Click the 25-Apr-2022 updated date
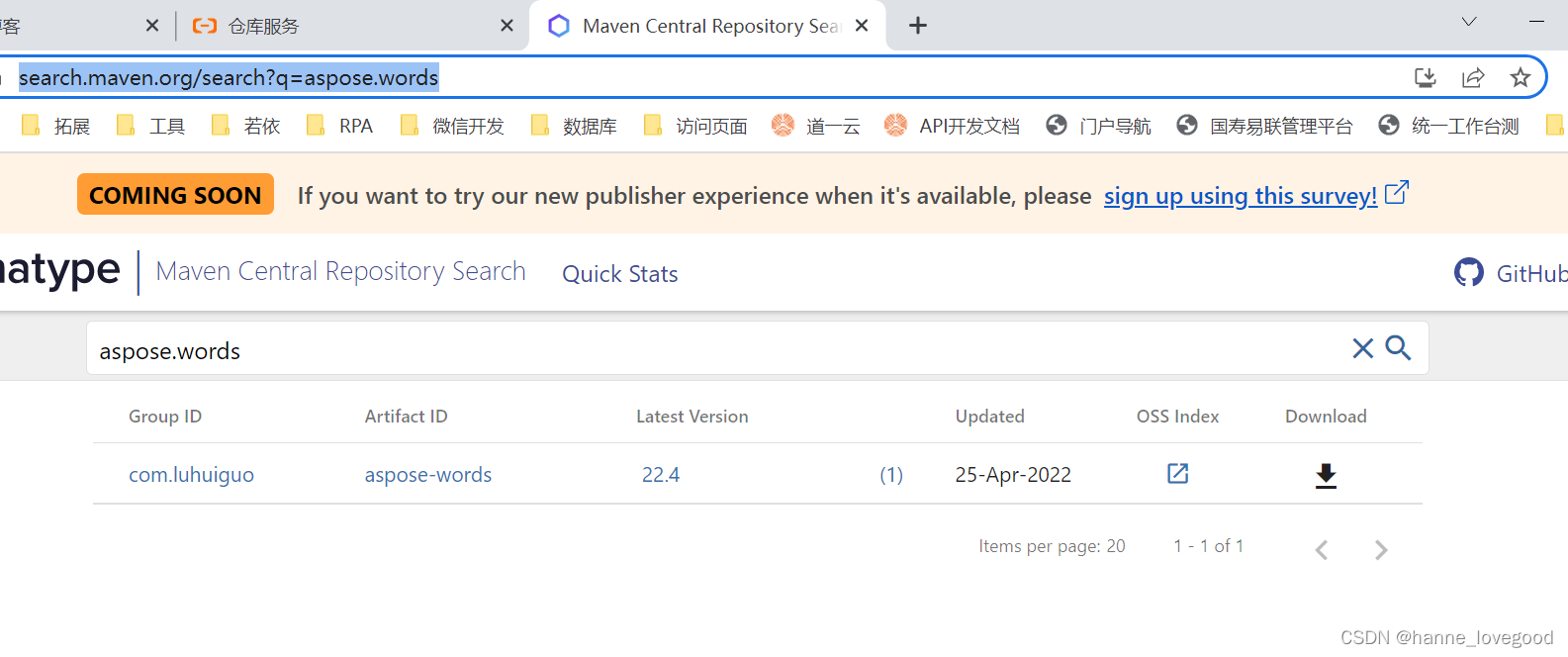Screen dimensions: 1568x657 coord(1013,475)
